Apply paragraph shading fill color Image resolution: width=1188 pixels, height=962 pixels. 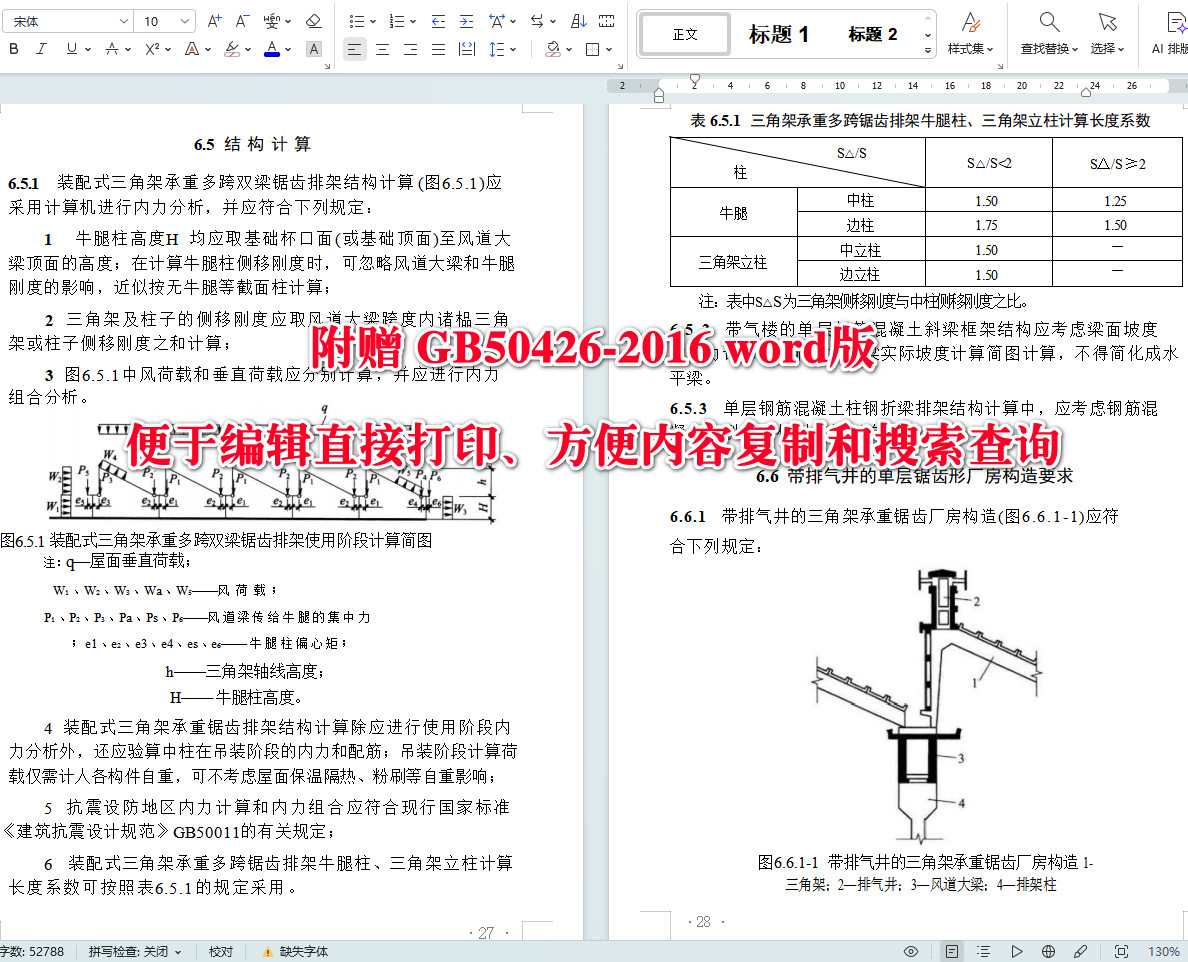(554, 49)
